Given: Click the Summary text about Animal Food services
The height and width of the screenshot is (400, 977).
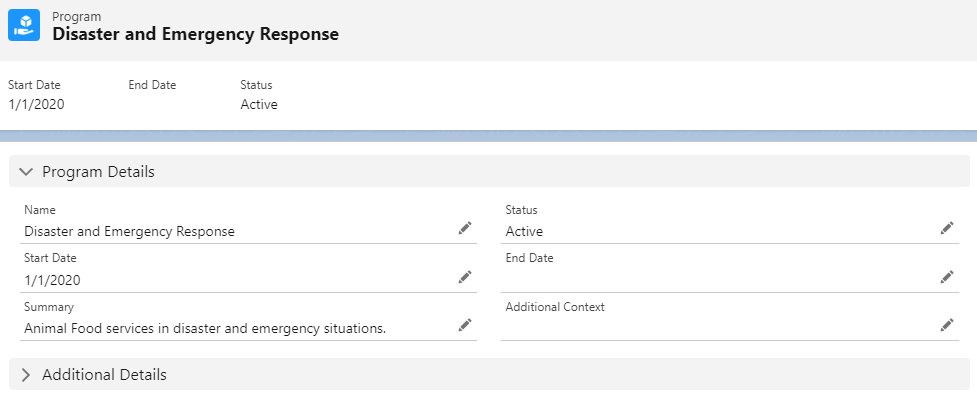Looking at the screenshot, I should [x=205, y=328].
